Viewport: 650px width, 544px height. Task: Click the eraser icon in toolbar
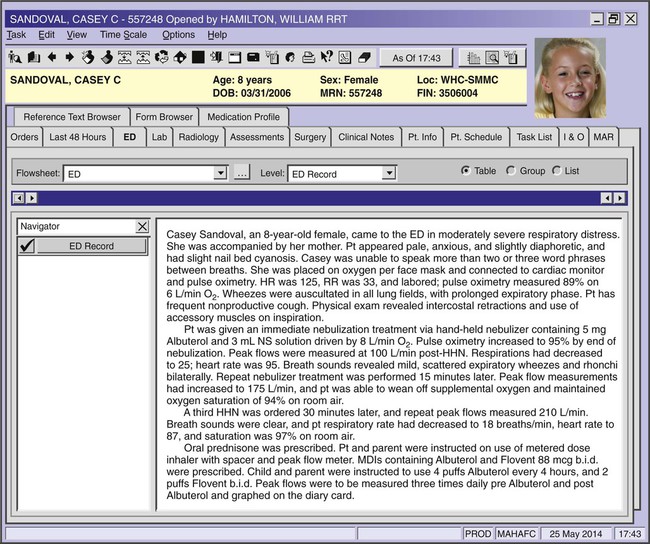(x=364, y=57)
